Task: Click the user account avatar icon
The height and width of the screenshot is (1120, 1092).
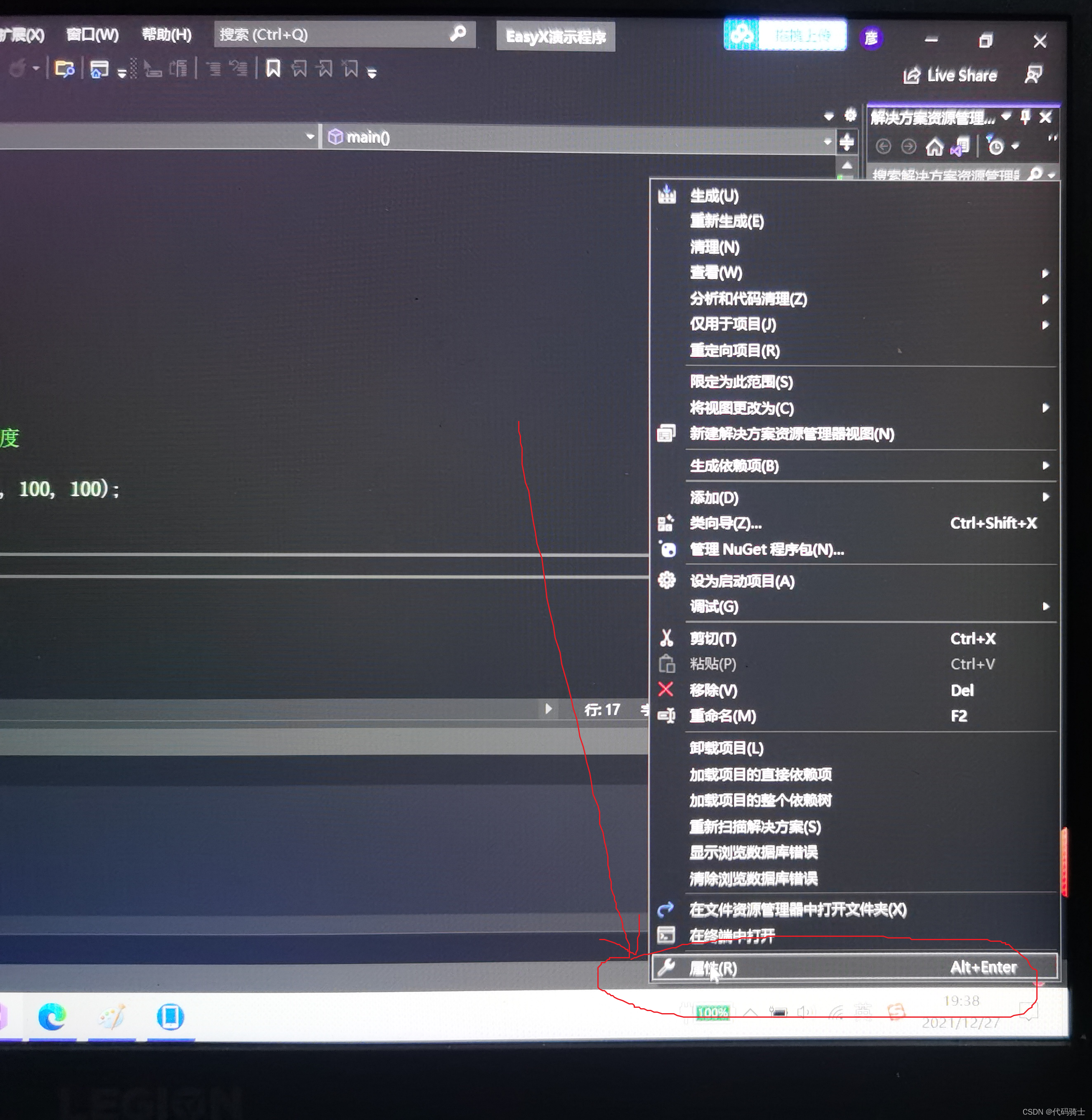Action: coord(871,38)
